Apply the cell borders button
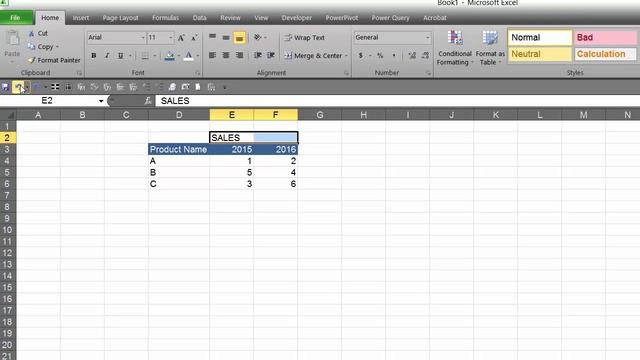 145,56
